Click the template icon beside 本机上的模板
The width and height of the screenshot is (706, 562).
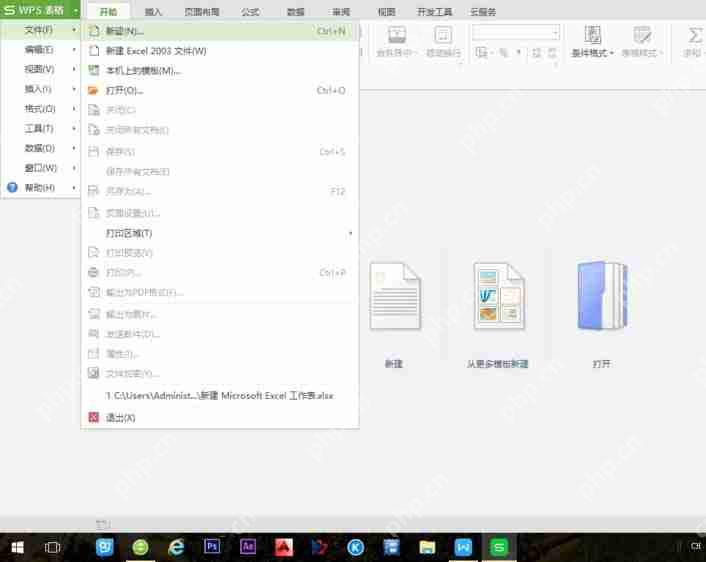click(94, 71)
